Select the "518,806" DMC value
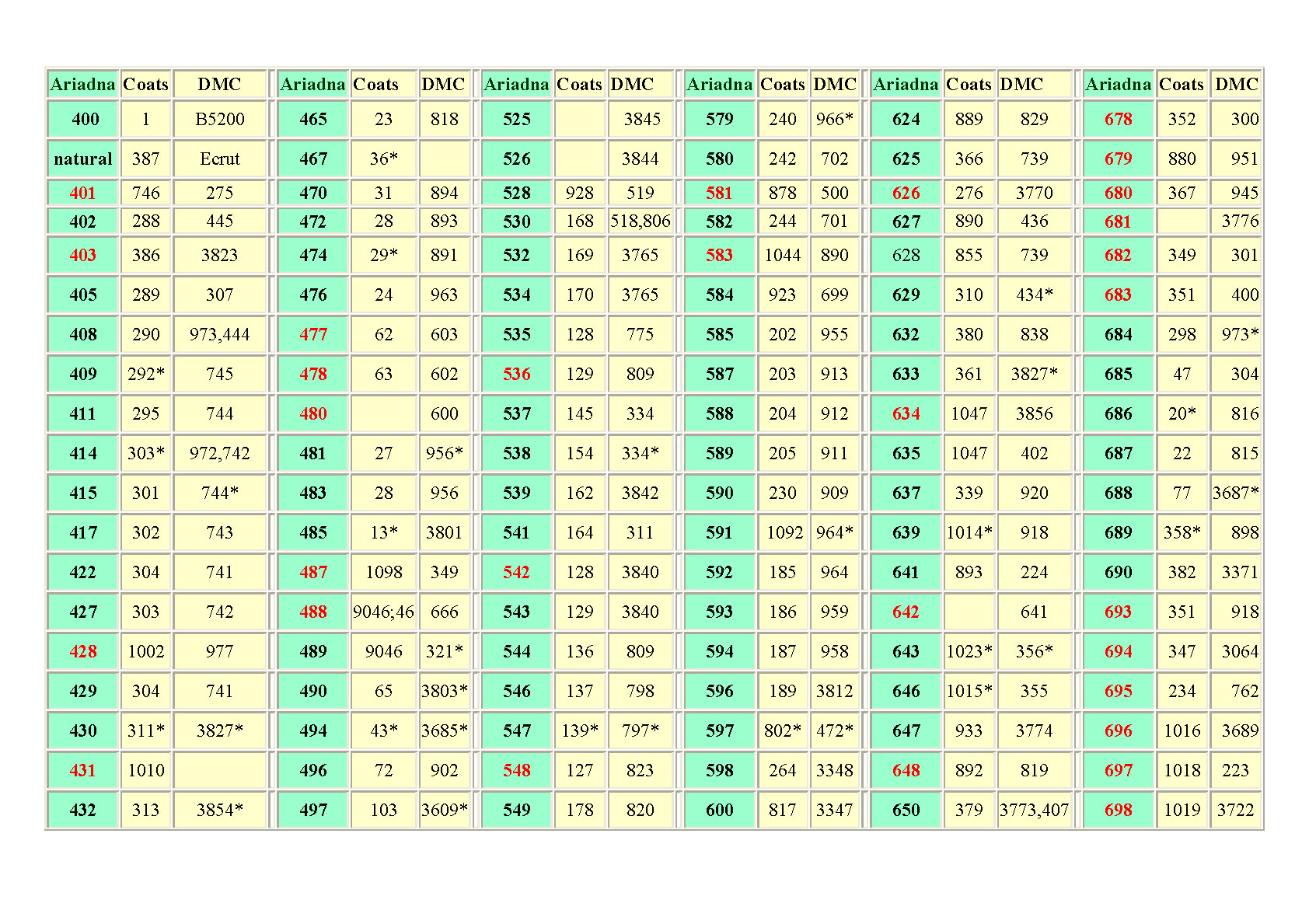 [641, 221]
